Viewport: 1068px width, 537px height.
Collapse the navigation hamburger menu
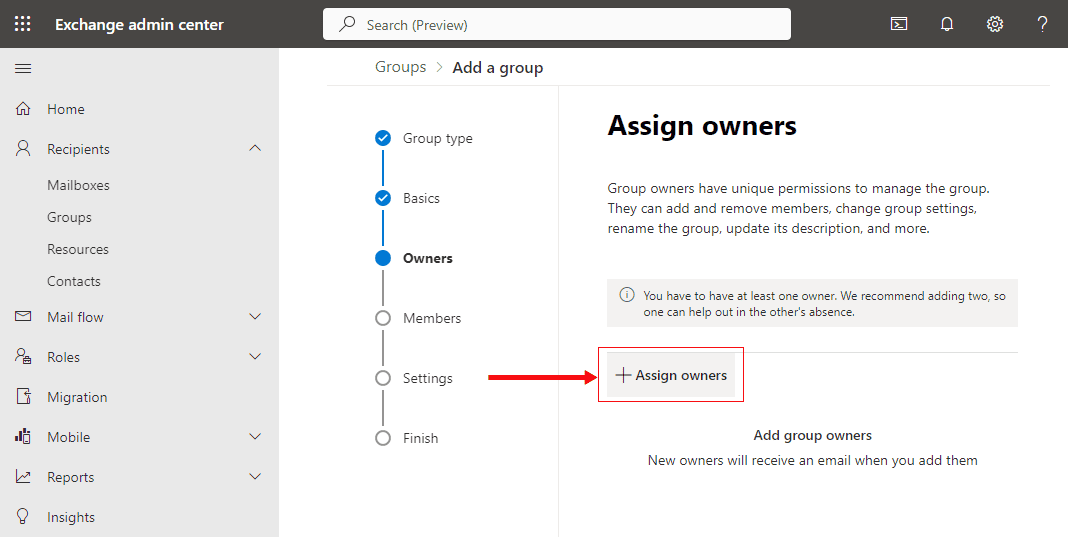pos(23,69)
